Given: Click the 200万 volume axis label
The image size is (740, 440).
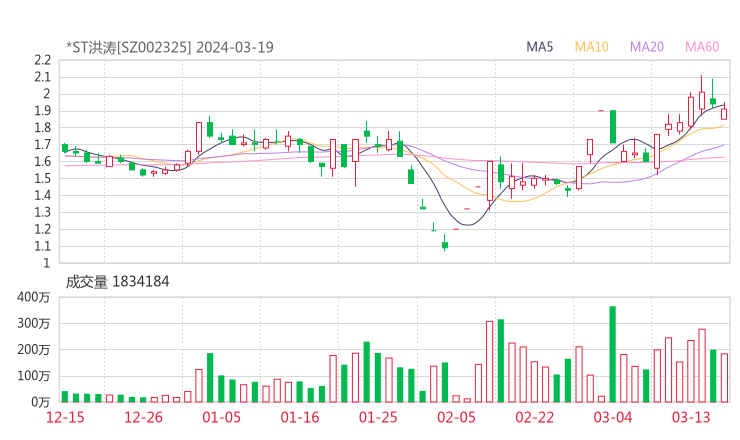Looking at the screenshot, I should (34, 350).
